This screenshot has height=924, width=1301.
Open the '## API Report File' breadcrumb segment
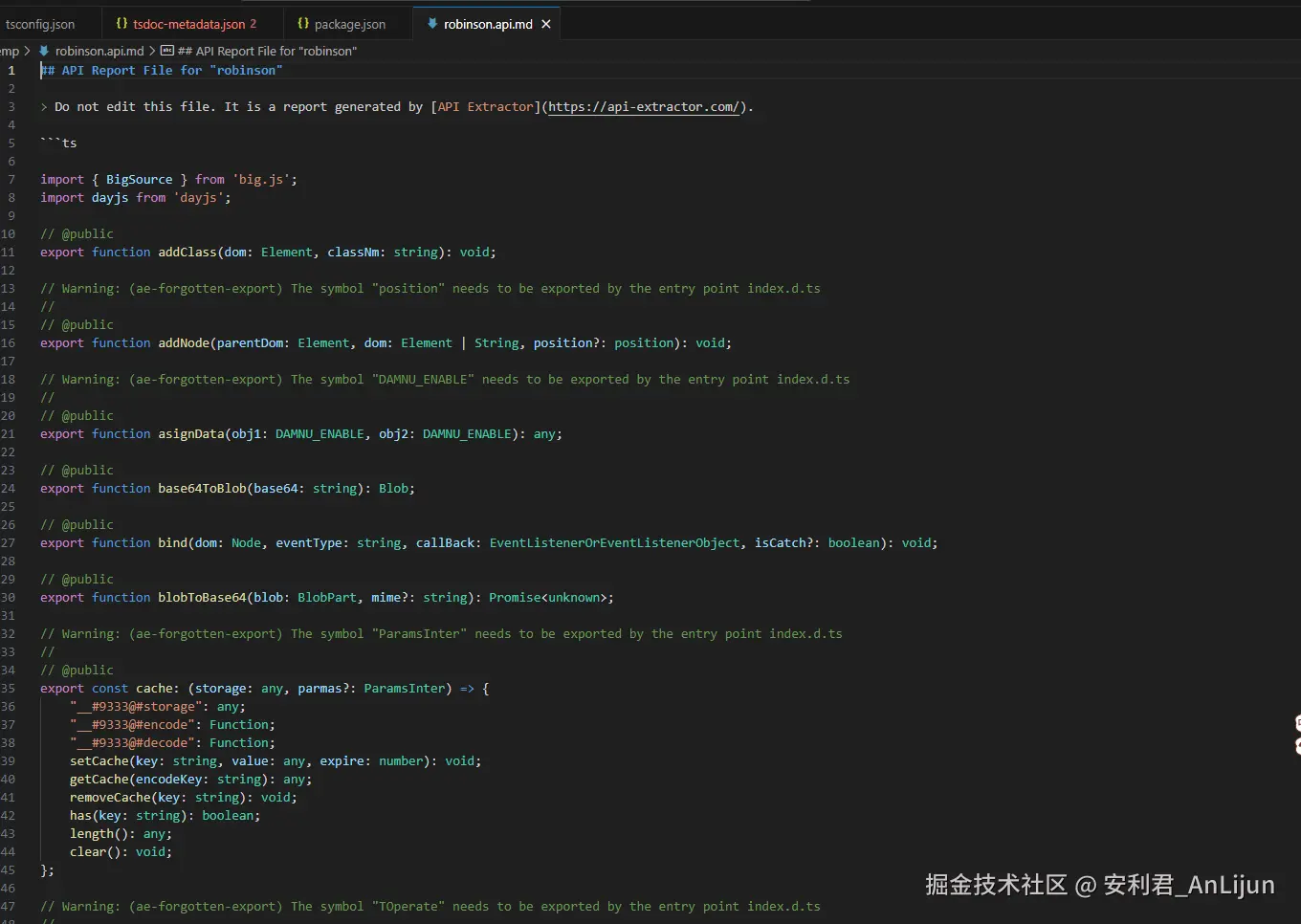[x=267, y=51]
